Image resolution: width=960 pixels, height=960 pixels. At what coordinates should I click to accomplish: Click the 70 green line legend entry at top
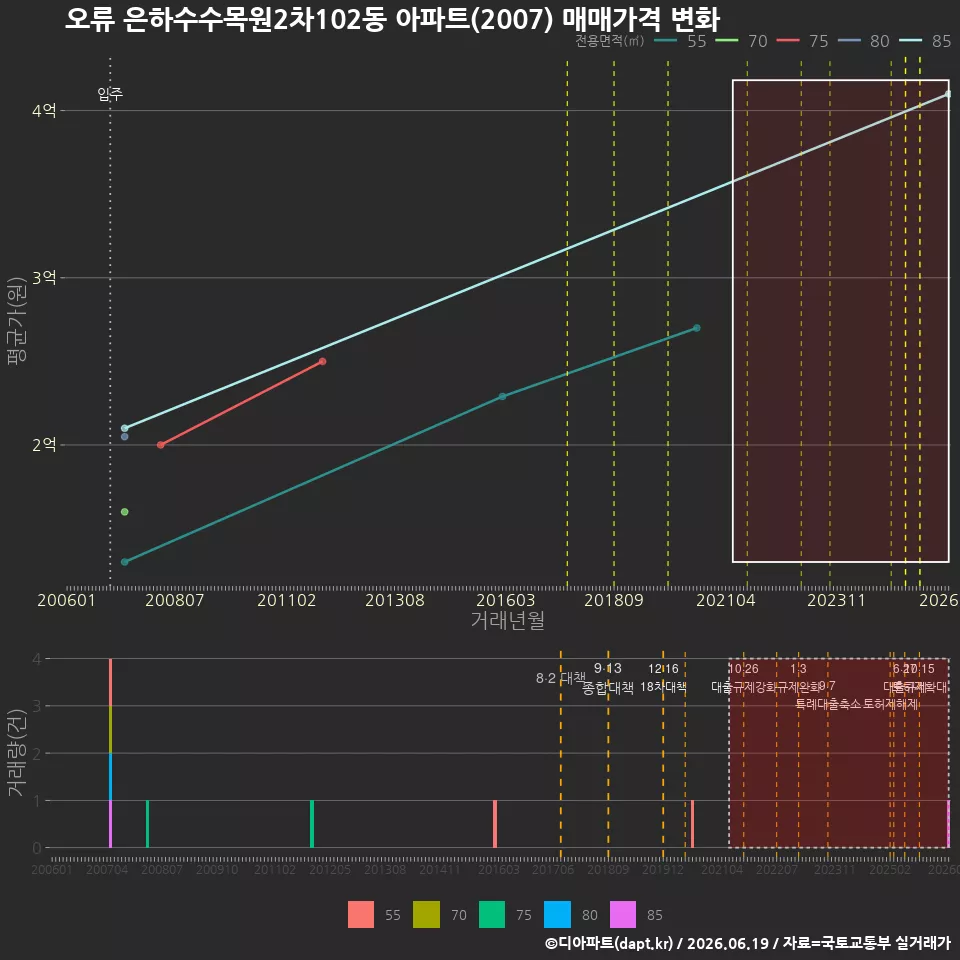point(741,41)
